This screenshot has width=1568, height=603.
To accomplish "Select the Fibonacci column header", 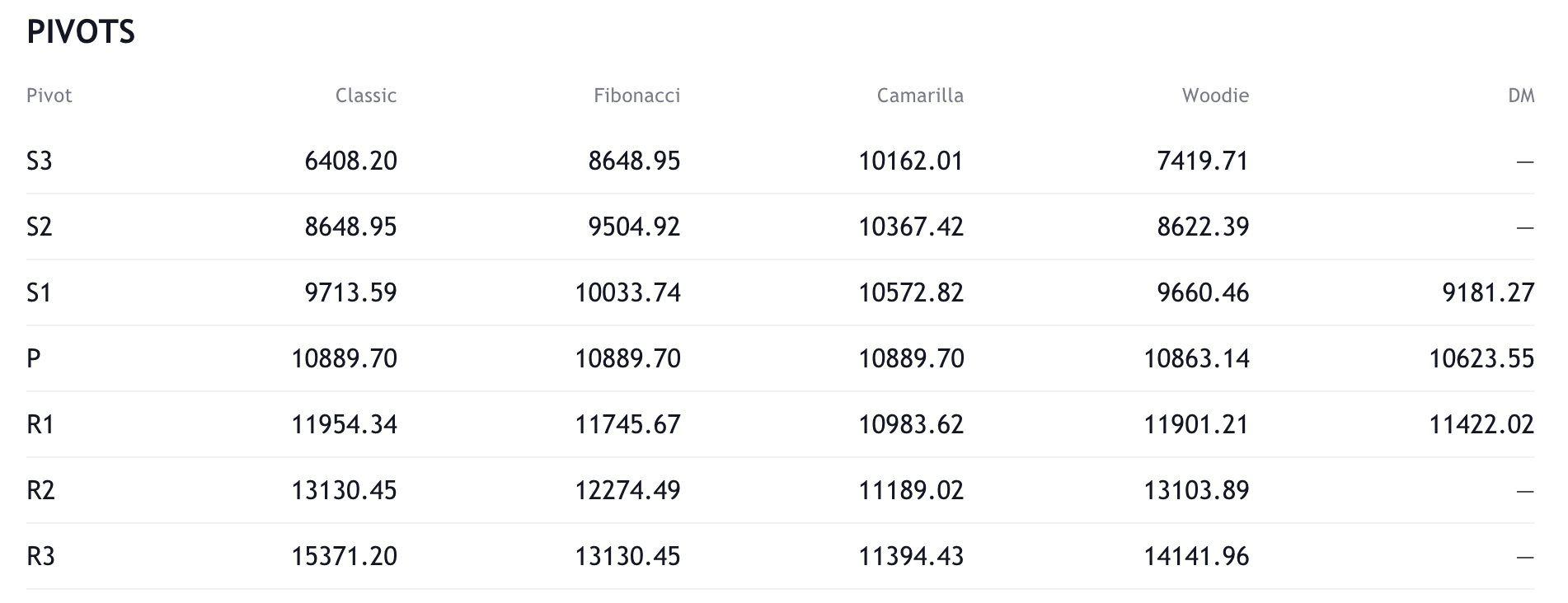I will [x=636, y=96].
